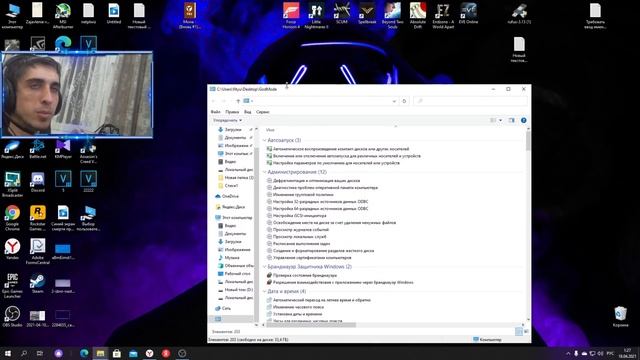640x360 pixels.
Task: Switch to large icons view in status bar
Action: tap(526, 332)
